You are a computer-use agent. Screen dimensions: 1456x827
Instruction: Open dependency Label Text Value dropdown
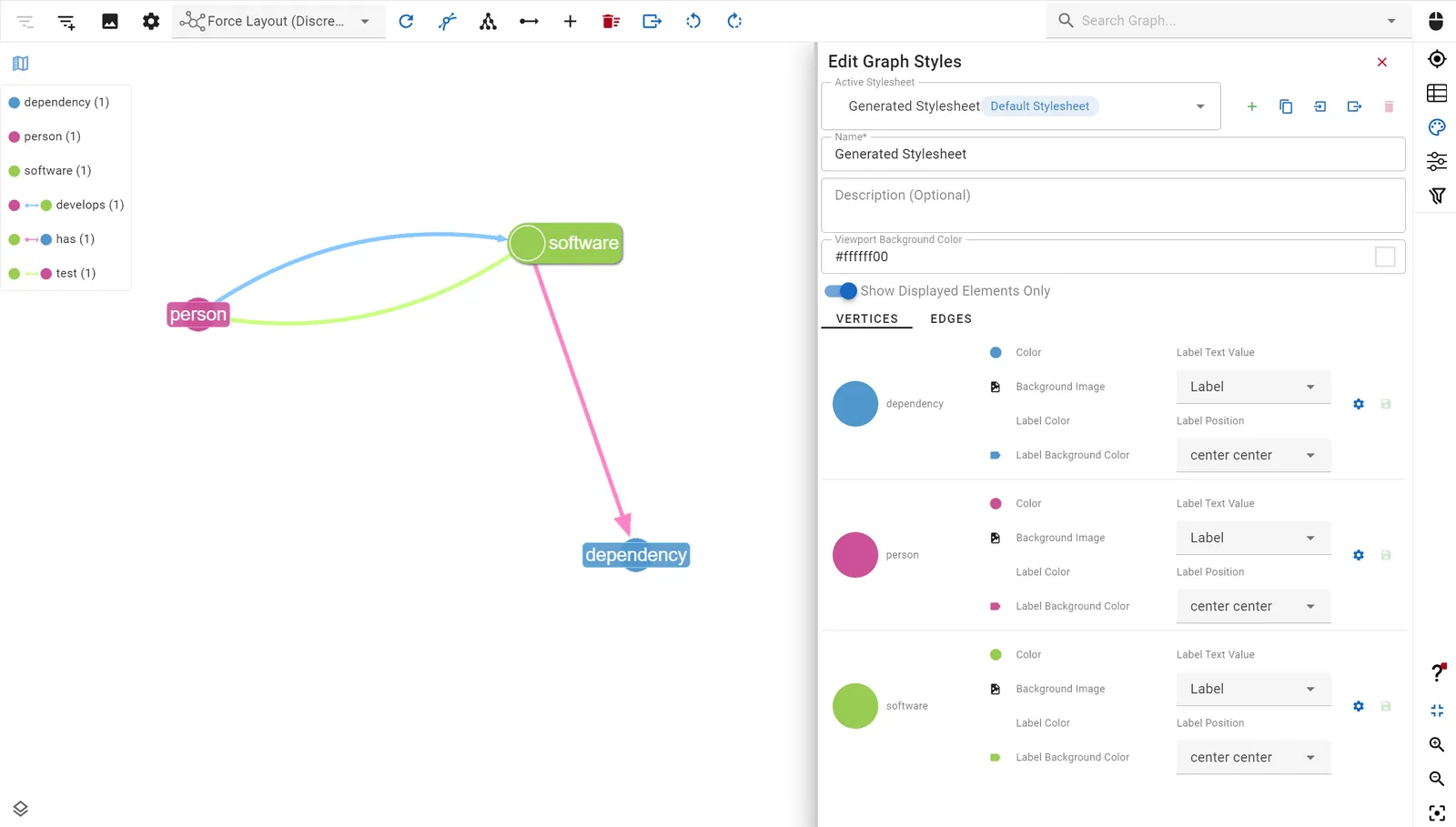tap(1253, 387)
